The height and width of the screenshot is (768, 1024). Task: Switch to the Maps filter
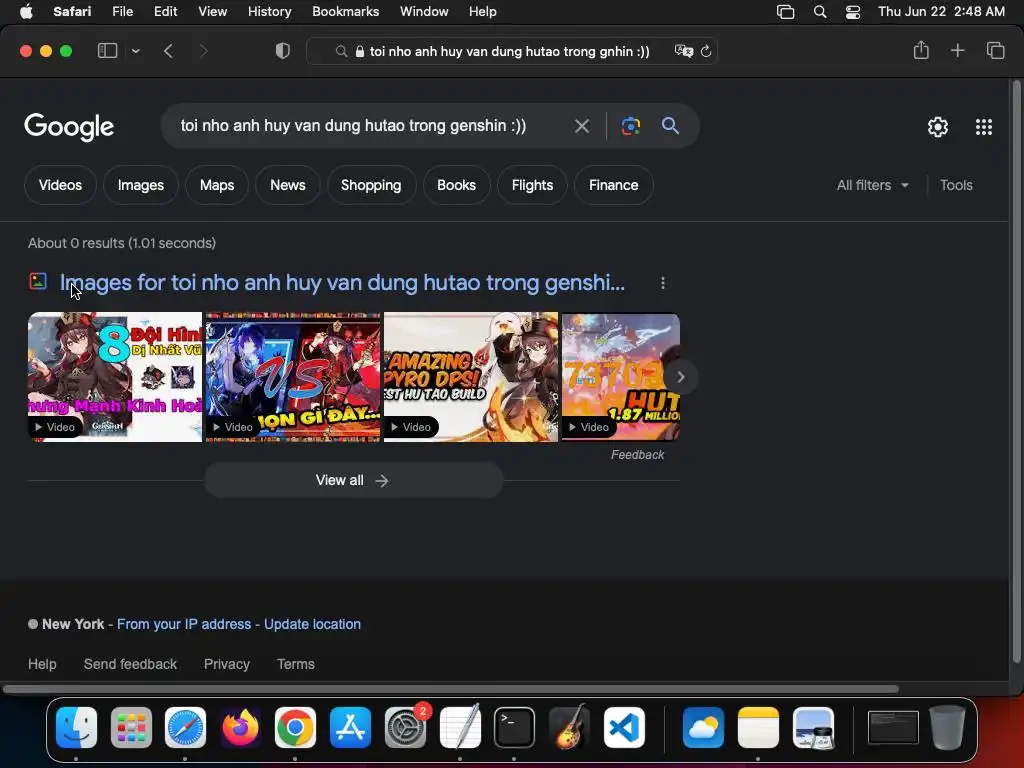[x=217, y=185]
